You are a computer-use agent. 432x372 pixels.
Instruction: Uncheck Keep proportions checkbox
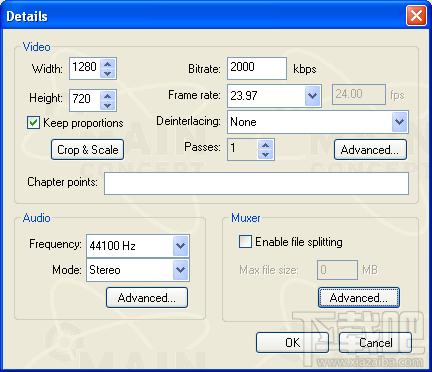point(33,123)
